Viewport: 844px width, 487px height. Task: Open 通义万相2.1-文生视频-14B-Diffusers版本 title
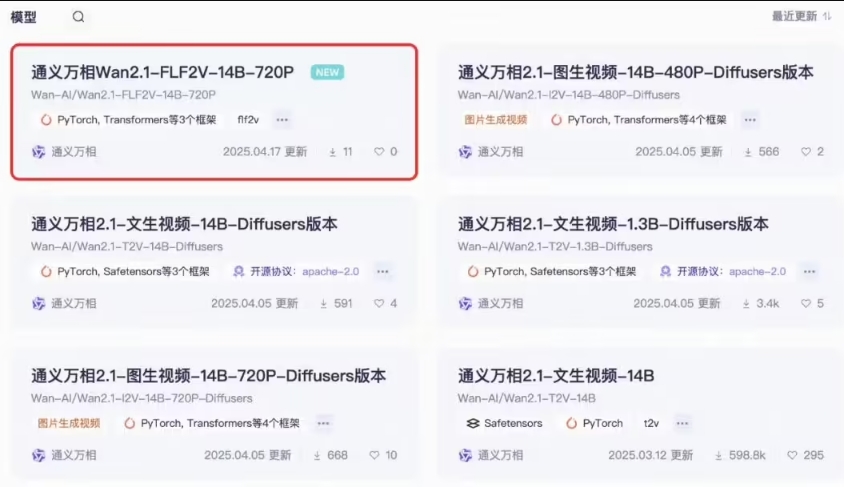pos(184,224)
